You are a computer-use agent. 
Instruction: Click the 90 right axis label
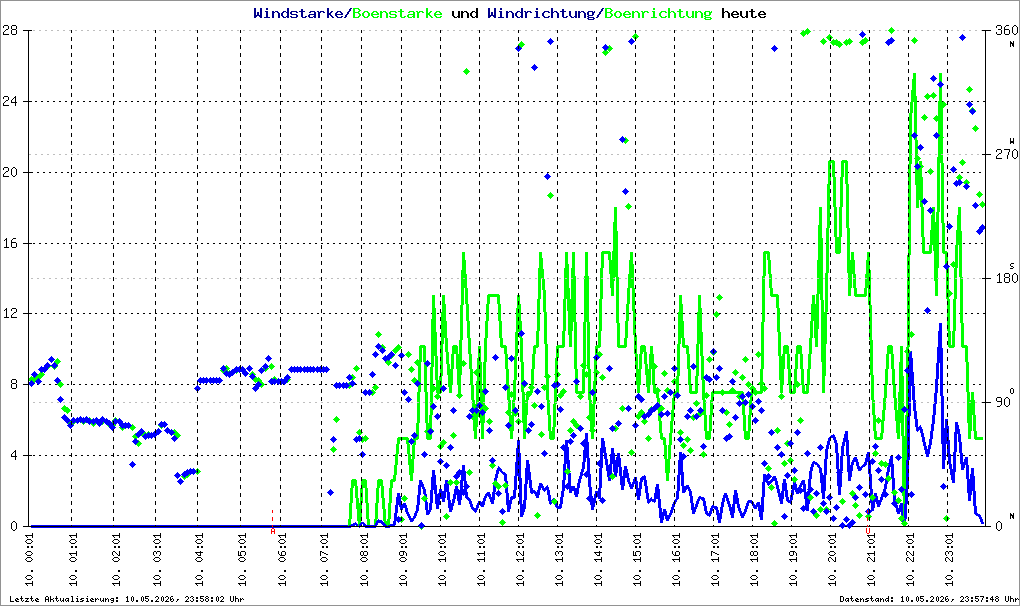1002,402
